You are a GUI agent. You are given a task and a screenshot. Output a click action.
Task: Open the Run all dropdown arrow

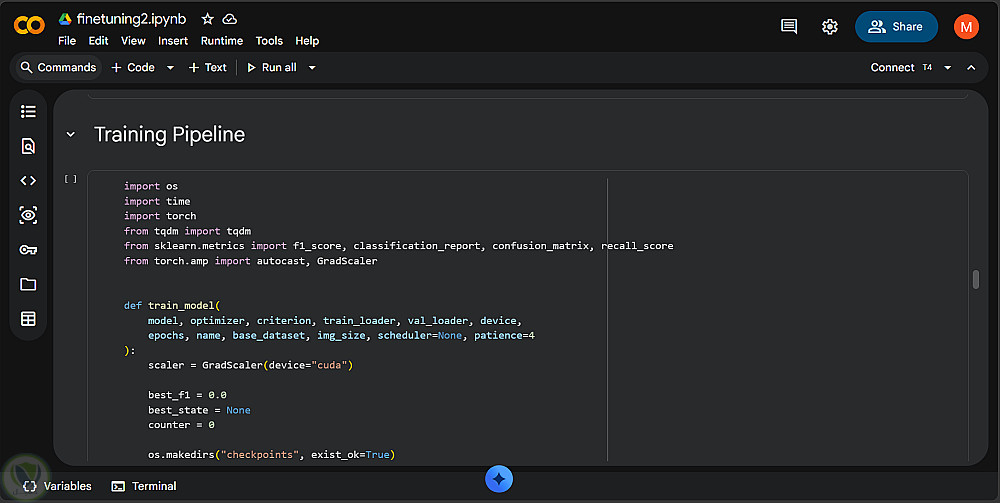pos(312,68)
